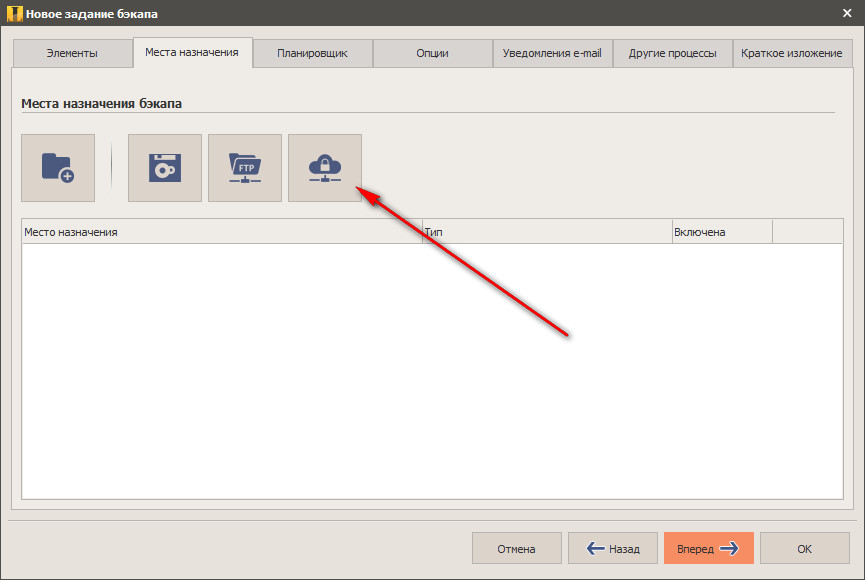Proceed with the Вперед button

tap(709, 549)
